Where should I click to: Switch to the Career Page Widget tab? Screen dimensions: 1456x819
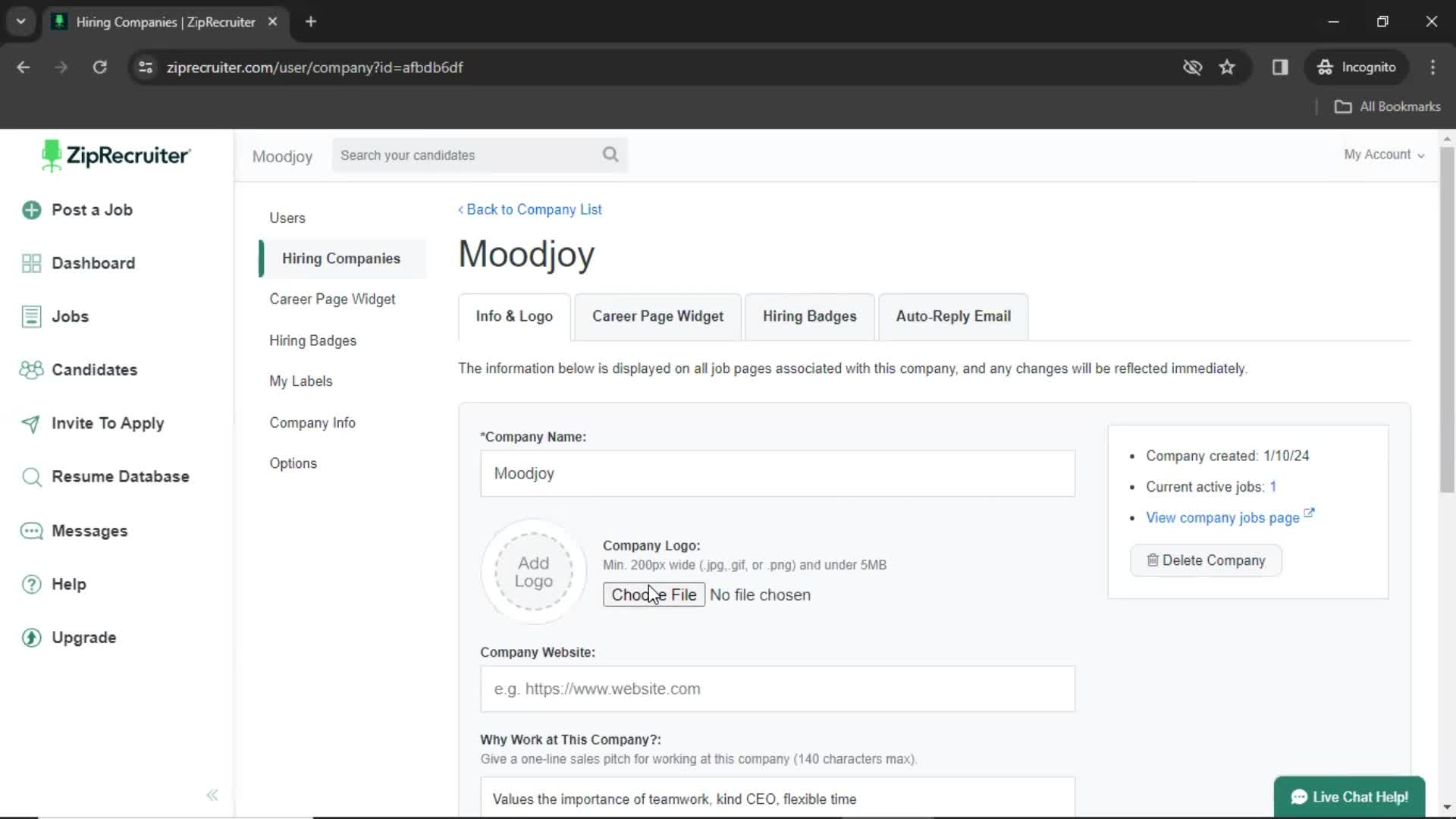(657, 316)
